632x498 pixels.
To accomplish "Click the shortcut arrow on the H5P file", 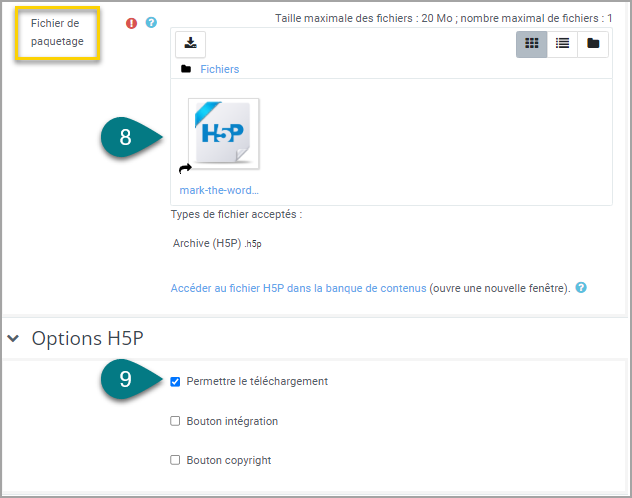I will point(185,168).
